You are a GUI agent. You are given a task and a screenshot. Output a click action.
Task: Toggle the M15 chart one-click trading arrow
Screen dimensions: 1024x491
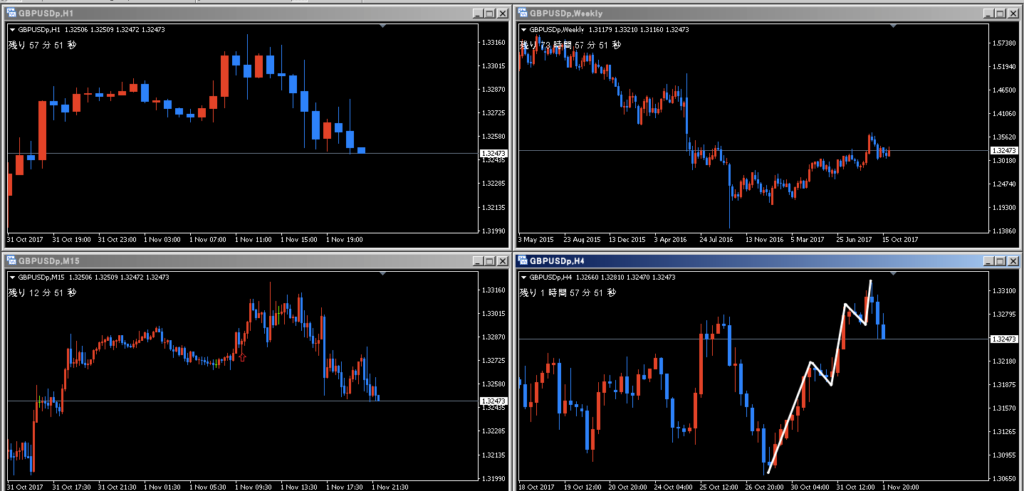tap(13, 277)
